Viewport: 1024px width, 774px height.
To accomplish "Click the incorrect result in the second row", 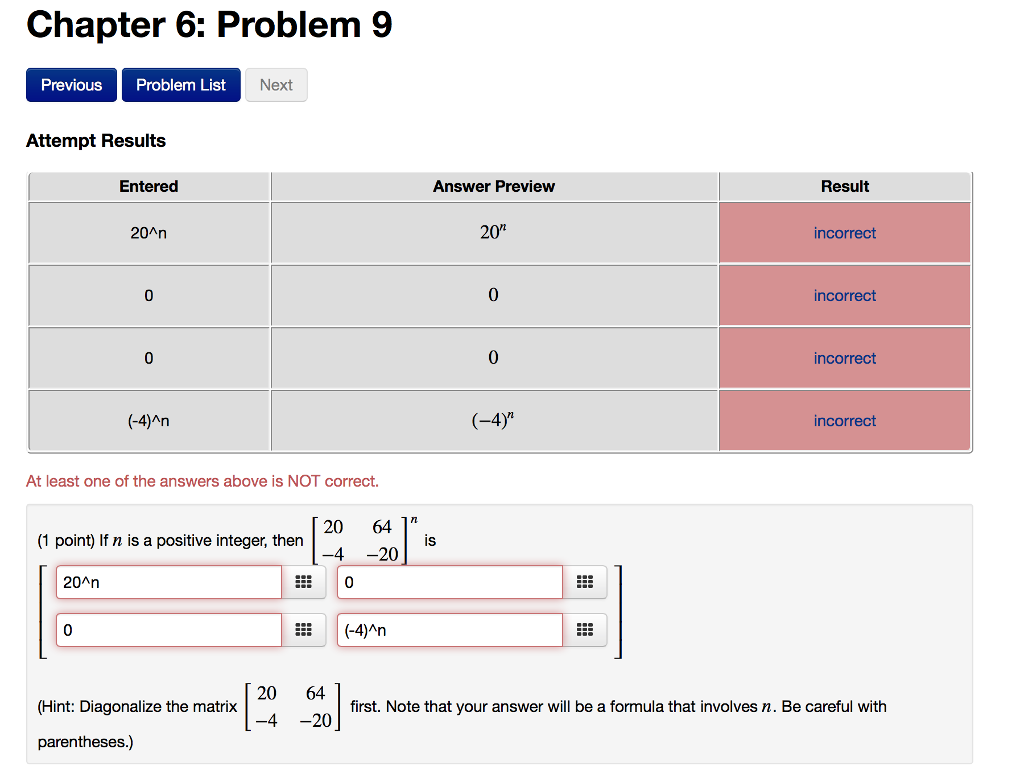I will (x=845, y=295).
